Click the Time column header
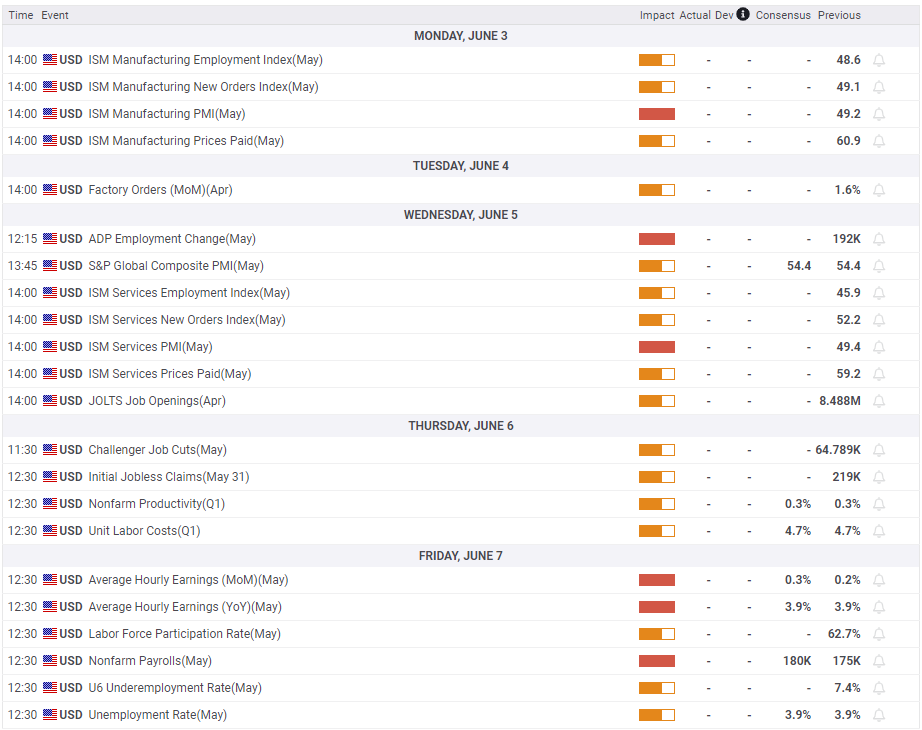922x730 pixels. click(20, 15)
